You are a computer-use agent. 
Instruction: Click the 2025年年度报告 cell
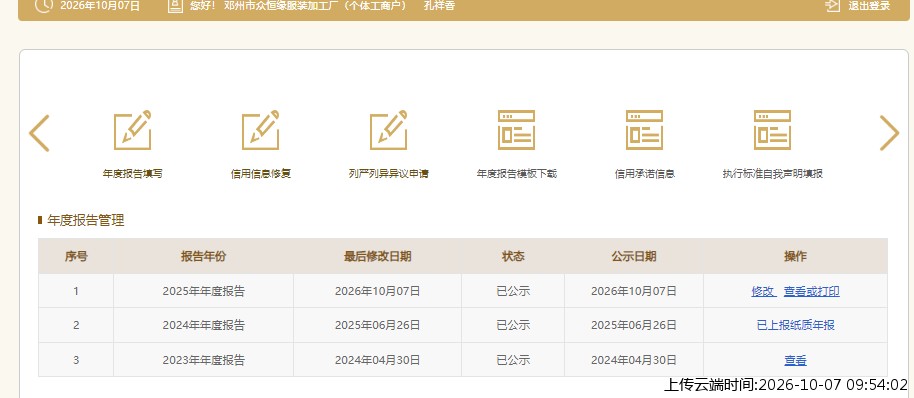(x=203, y=291)
